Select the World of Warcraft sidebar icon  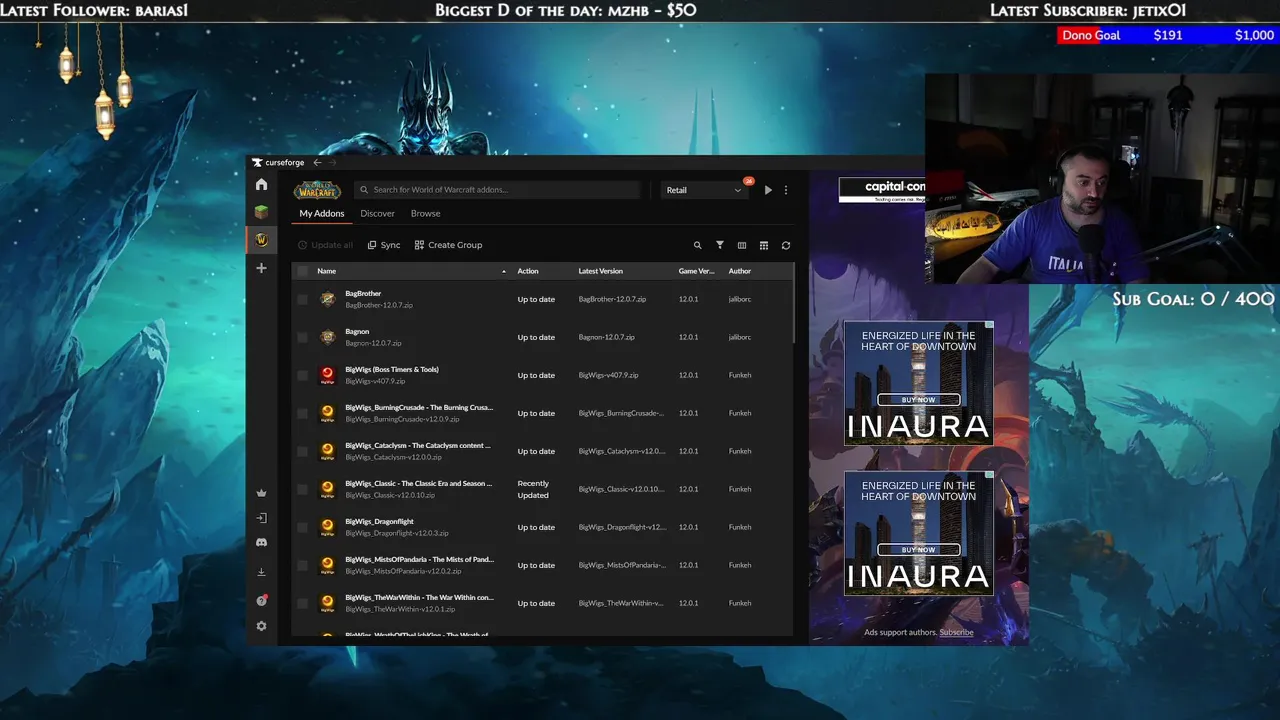[261, 240]
